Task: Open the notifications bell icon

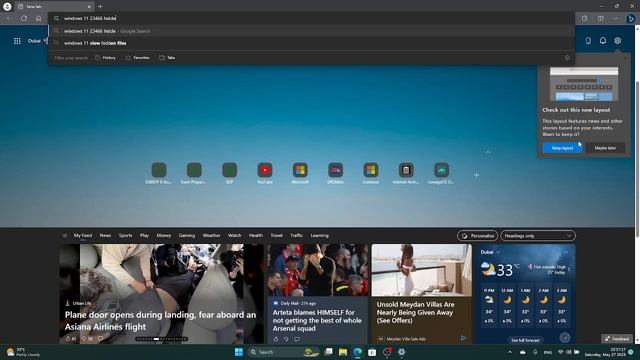Action: pos(603,40)
